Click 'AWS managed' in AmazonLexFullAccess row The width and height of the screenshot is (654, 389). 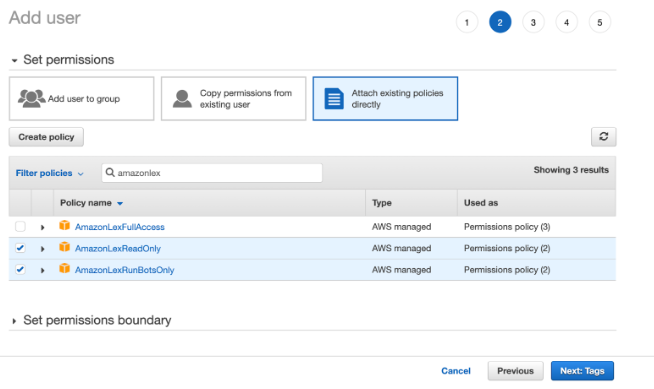tap(402, 227)
